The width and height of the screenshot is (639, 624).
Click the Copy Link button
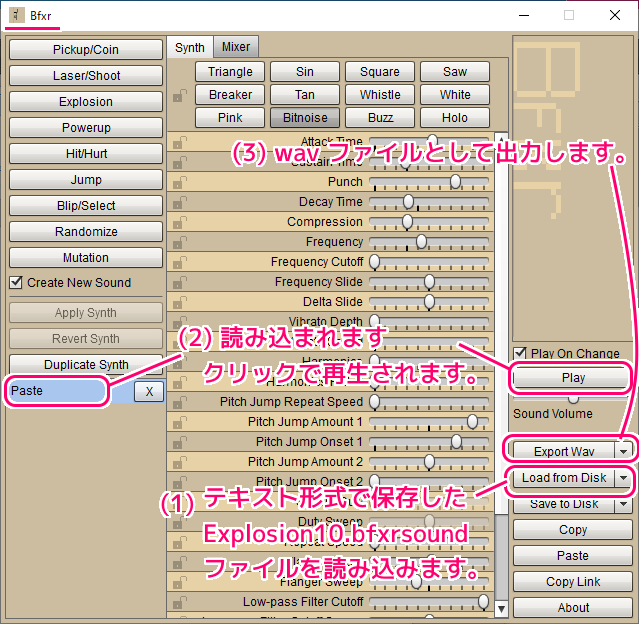(x=573, y=582)
